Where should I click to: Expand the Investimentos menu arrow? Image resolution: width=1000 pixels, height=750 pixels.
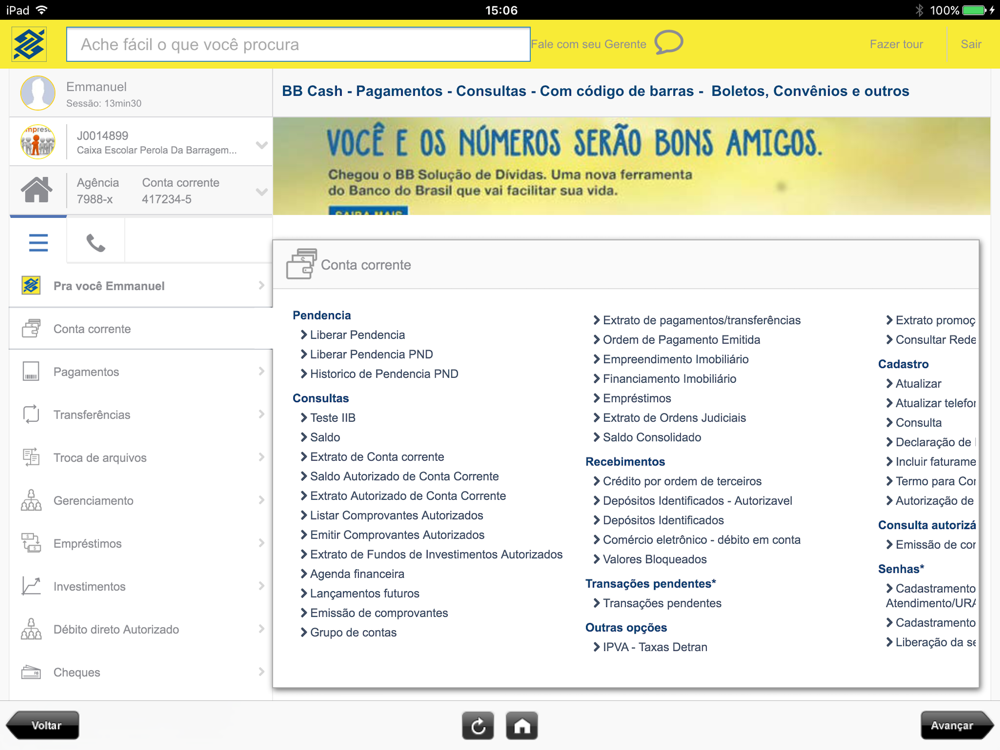point(261,585)
